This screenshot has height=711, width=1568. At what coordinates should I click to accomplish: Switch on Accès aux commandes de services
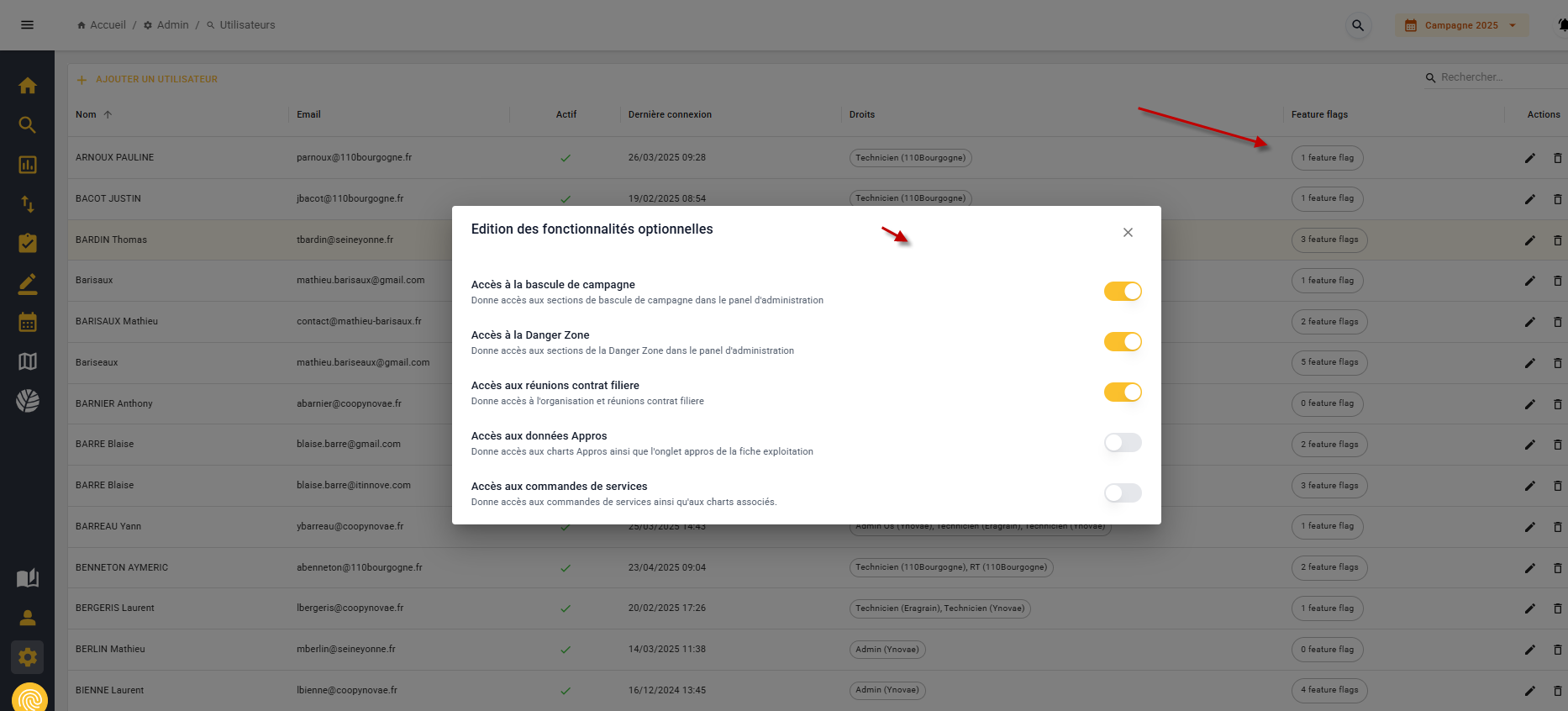1122,493
